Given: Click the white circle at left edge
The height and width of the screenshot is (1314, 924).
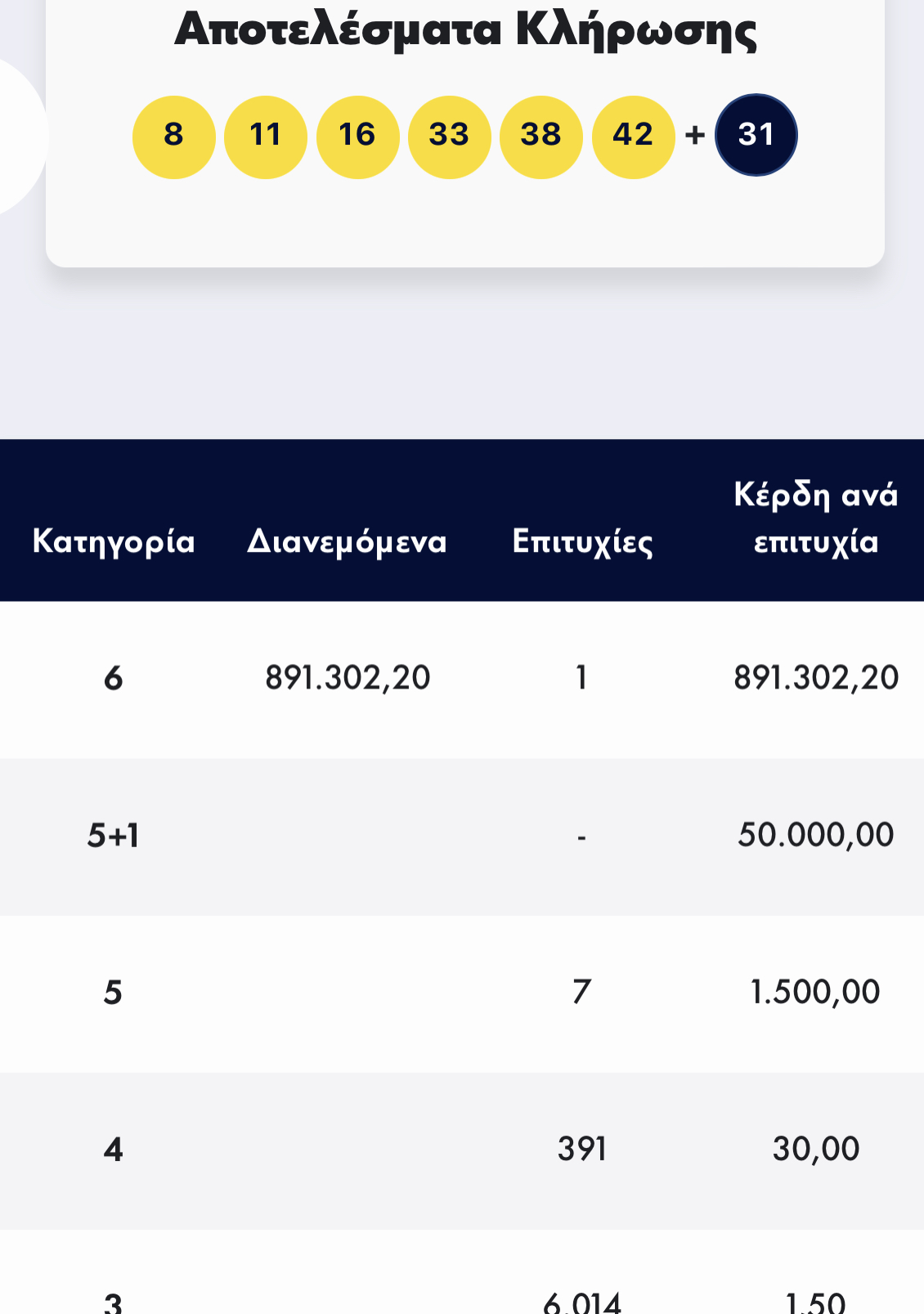Looking at the screenshot, I should click(20, 136).
